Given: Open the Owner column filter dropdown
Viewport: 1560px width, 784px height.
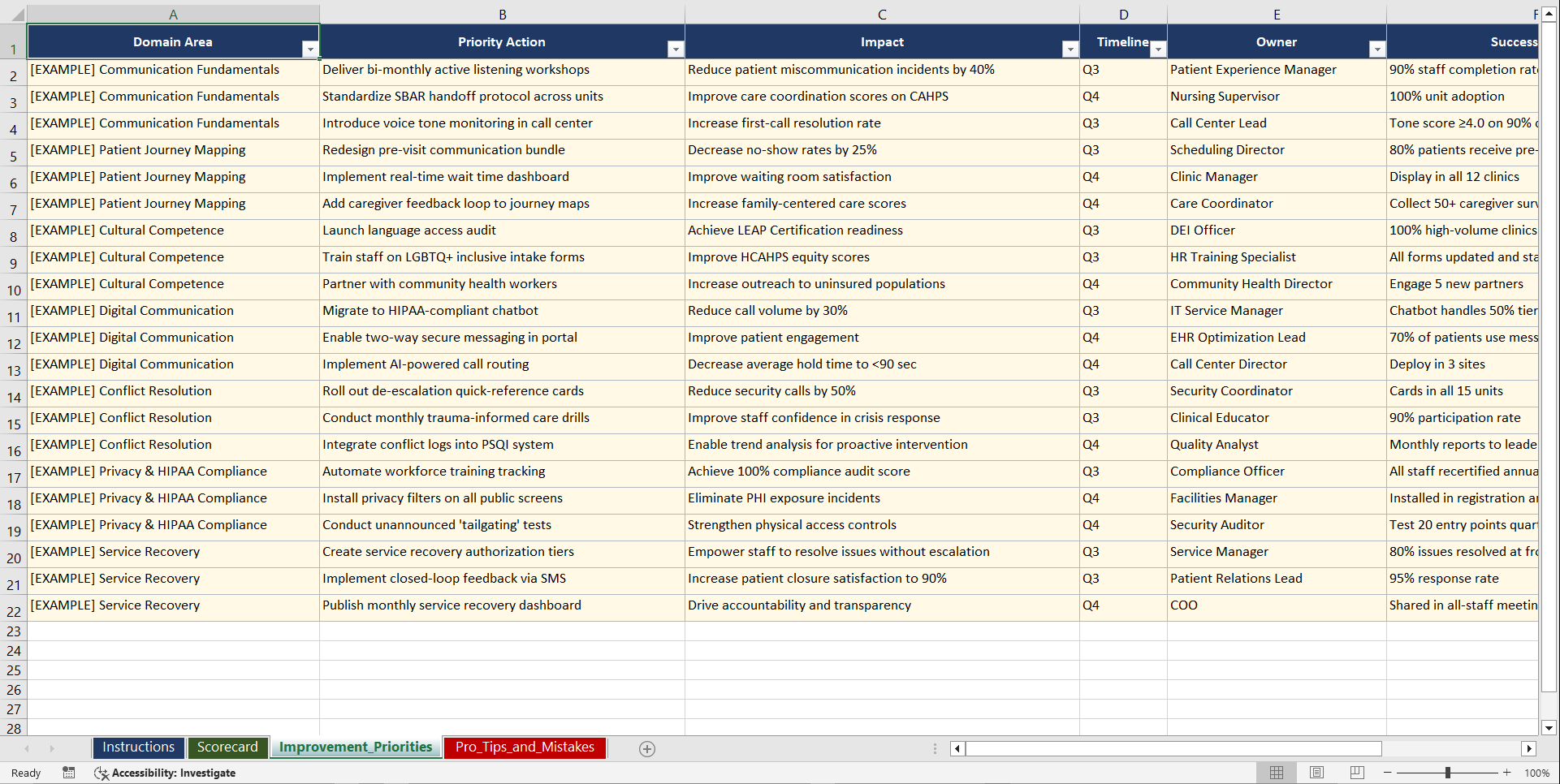Looking at the screenshot, I should (x=1376, y=49).
